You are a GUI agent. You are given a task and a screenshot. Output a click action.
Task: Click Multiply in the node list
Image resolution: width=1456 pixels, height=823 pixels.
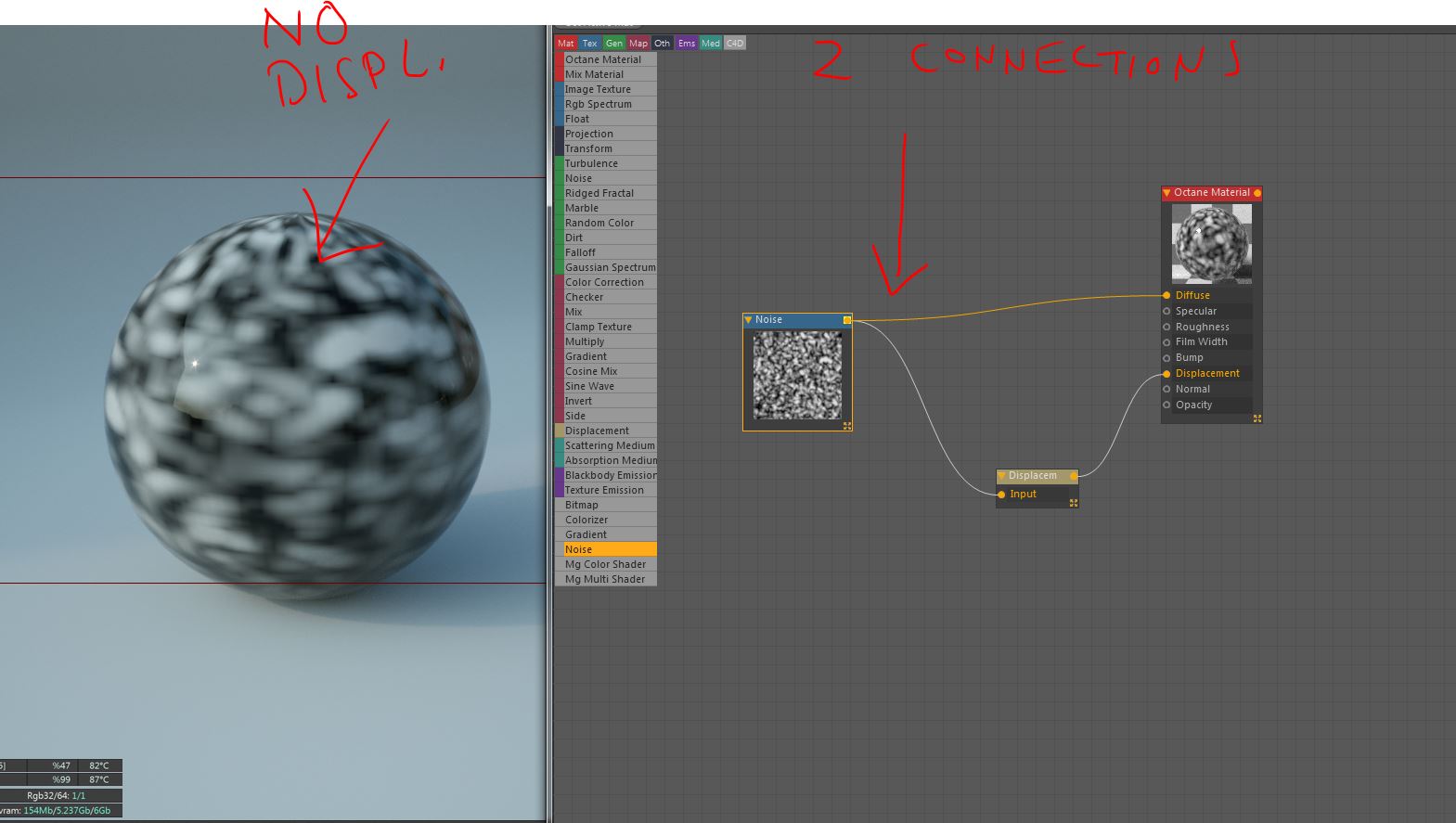coord(606,341)
